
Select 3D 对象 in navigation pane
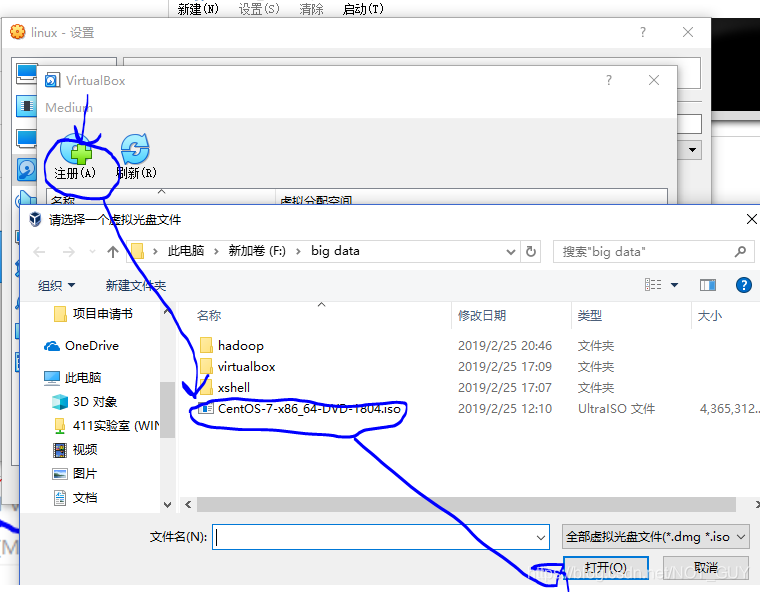coord(85,401)
